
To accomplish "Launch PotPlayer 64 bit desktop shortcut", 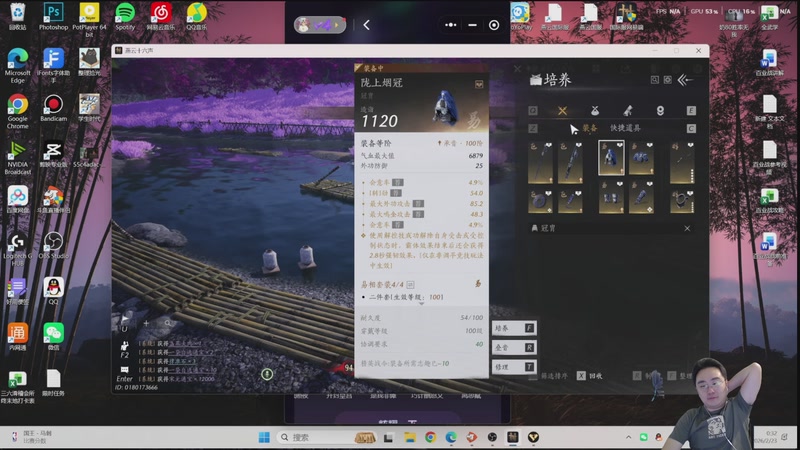I will [89, 19].
